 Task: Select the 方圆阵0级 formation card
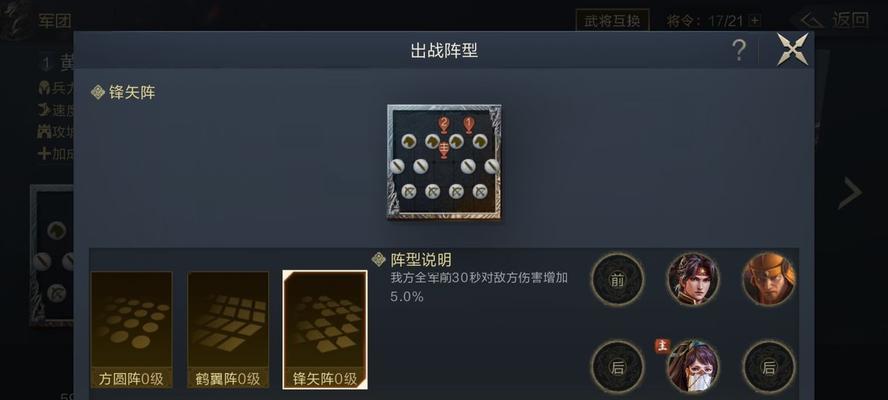(131, 330)
